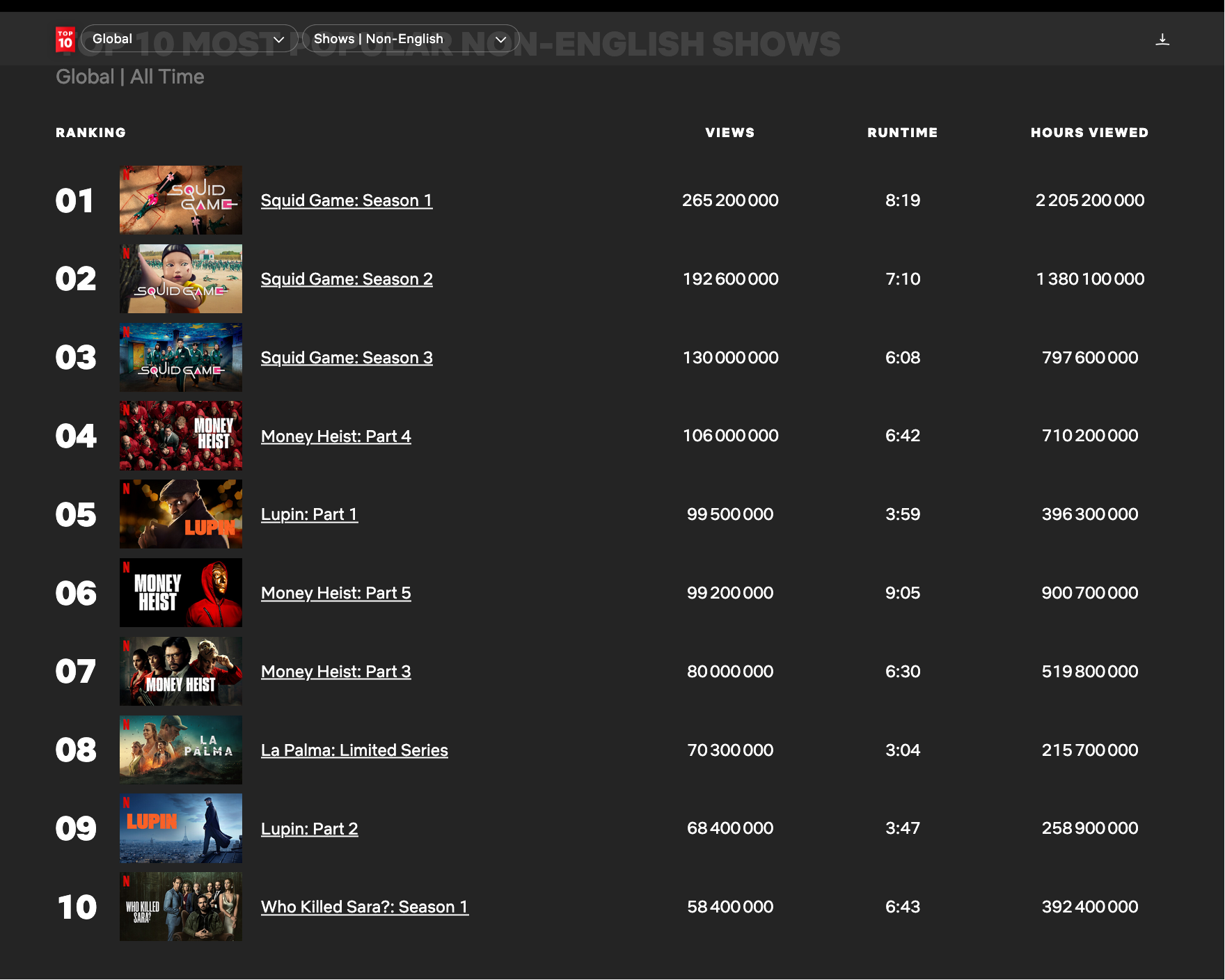Image resolution: width=1225 pixels, height=980 pixels.
Task: Click the Netflix Top 10 logo icon
Action: tap(65, 39)
